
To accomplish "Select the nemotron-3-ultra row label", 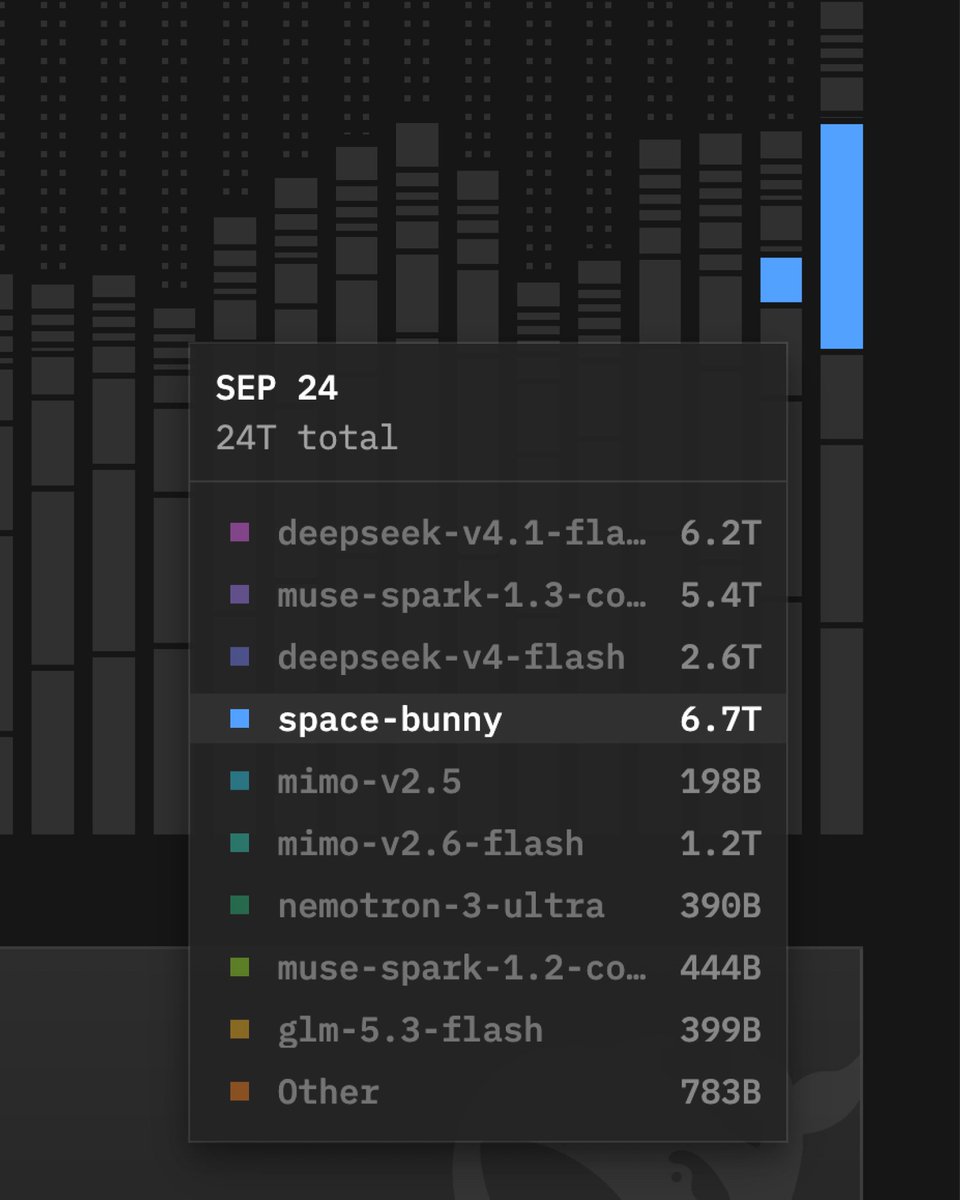I will pos(441,905).
